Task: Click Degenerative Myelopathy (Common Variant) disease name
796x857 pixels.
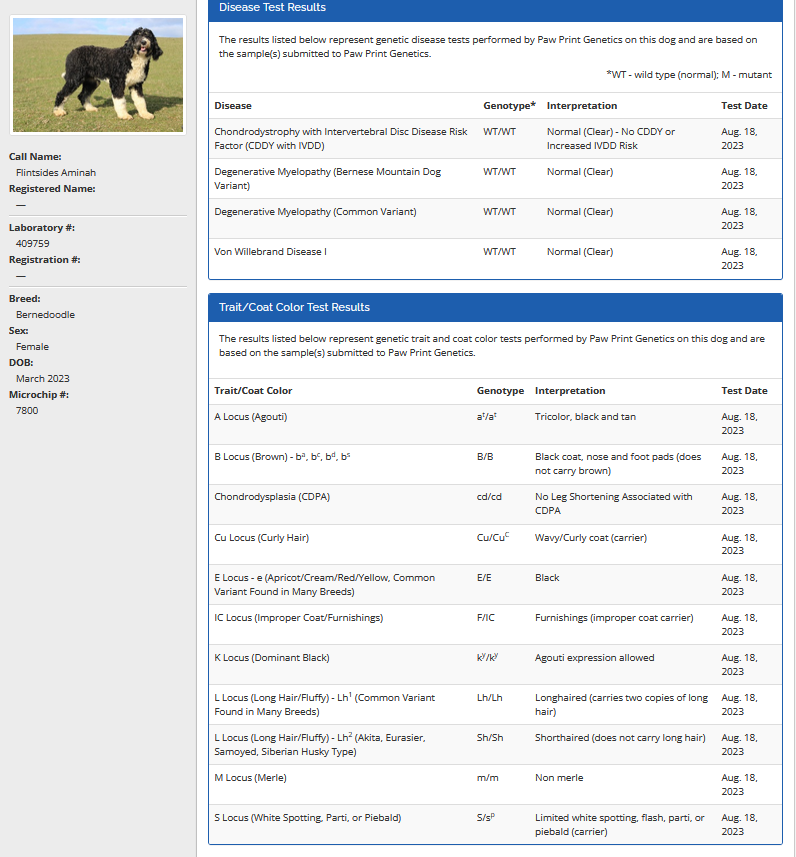Action: click(315, 212)
